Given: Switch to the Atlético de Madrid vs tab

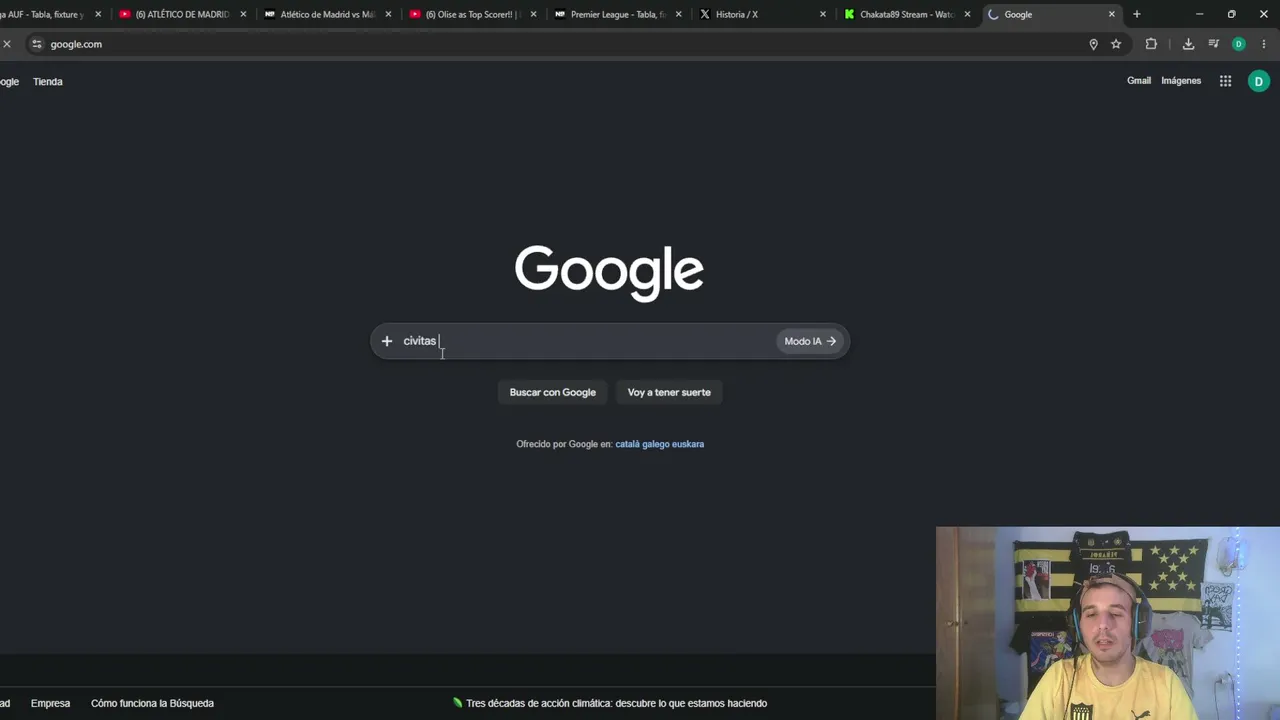Looking at the screenshot, I should point(327,14).
